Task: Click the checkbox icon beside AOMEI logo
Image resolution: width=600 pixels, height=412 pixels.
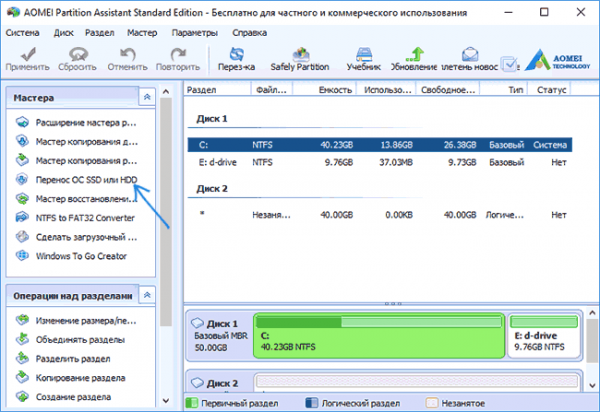Action: (x=509, y=64)
